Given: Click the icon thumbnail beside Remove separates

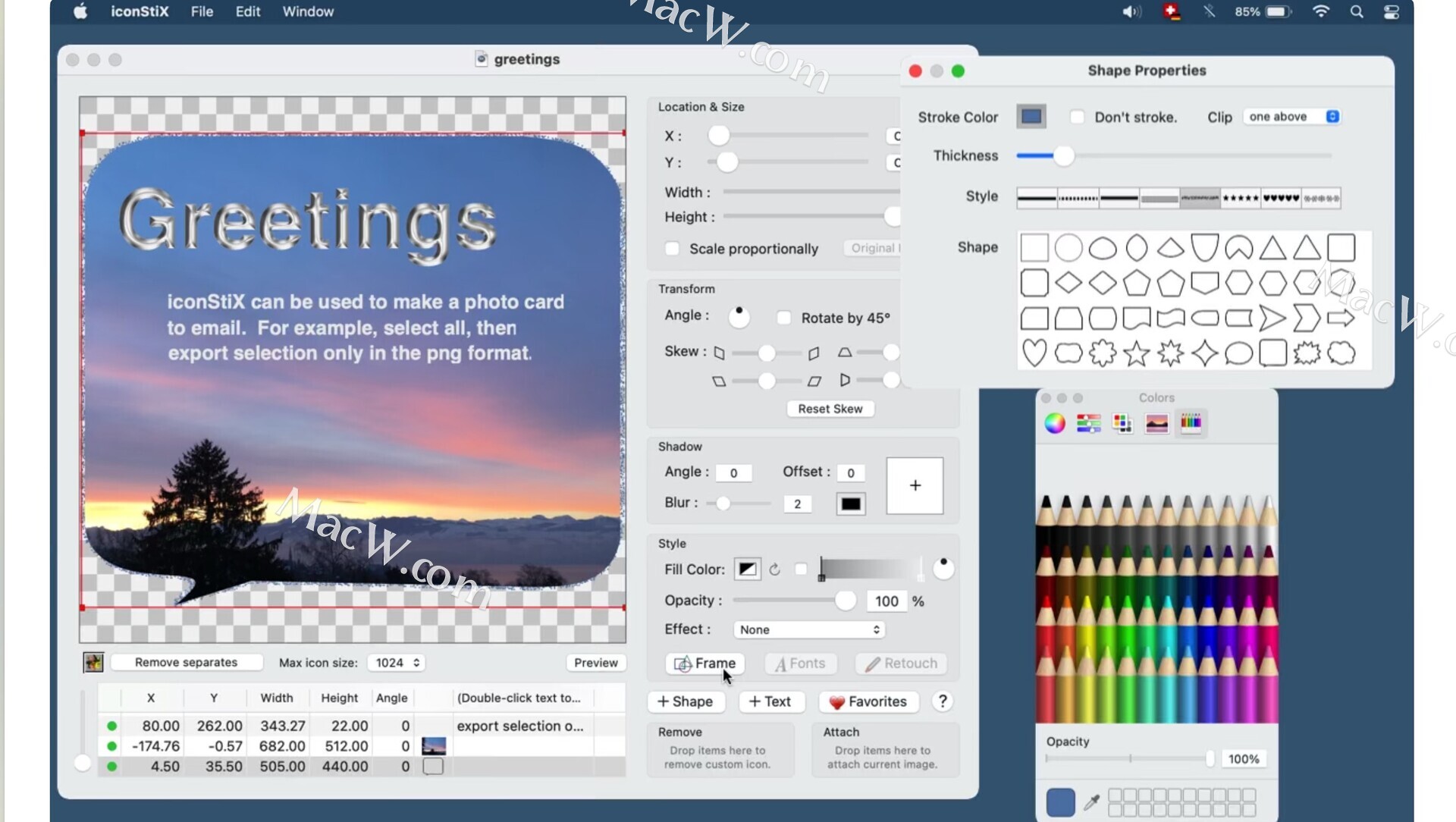Looking at the screenshot, I should 93,663.
